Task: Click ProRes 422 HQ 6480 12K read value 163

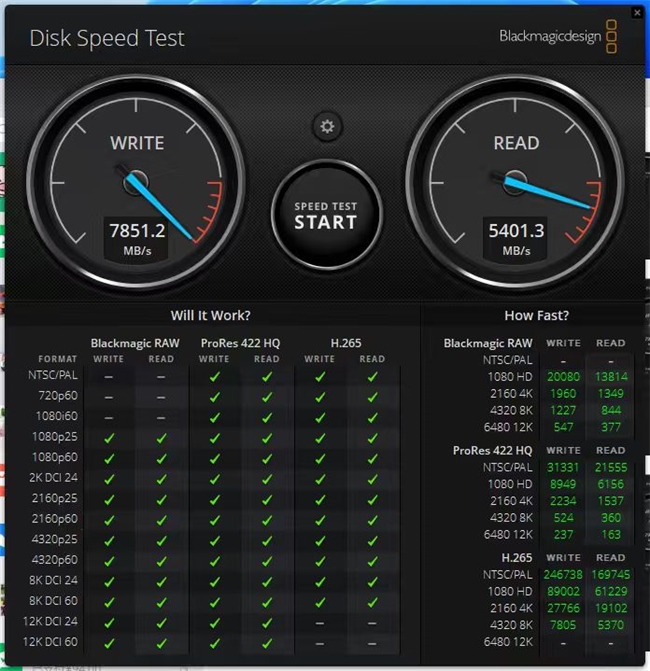Action: (611, 534)
